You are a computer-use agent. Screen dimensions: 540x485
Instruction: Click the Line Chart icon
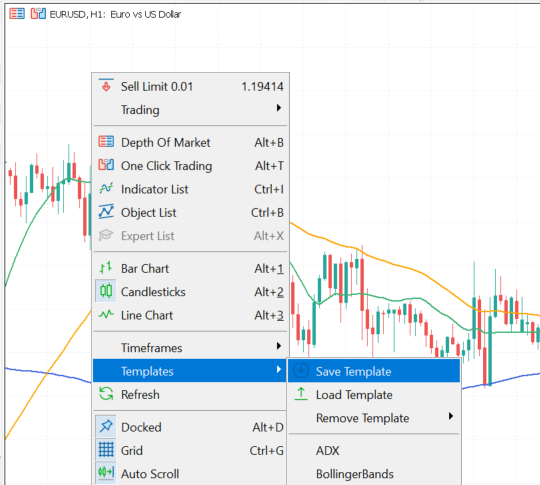(x=106, y=314)
